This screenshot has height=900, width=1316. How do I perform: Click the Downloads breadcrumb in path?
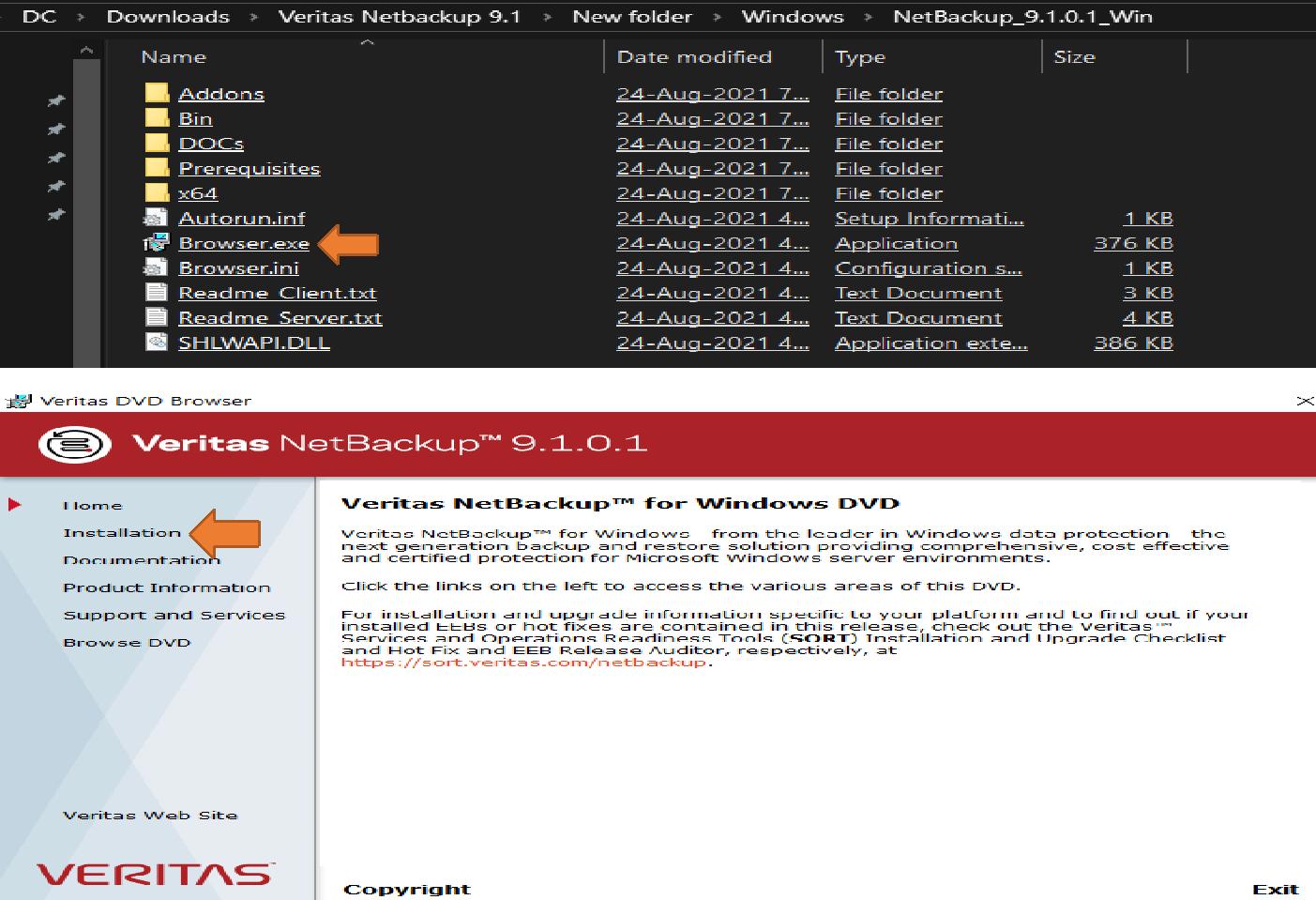(x=167, y=17)
